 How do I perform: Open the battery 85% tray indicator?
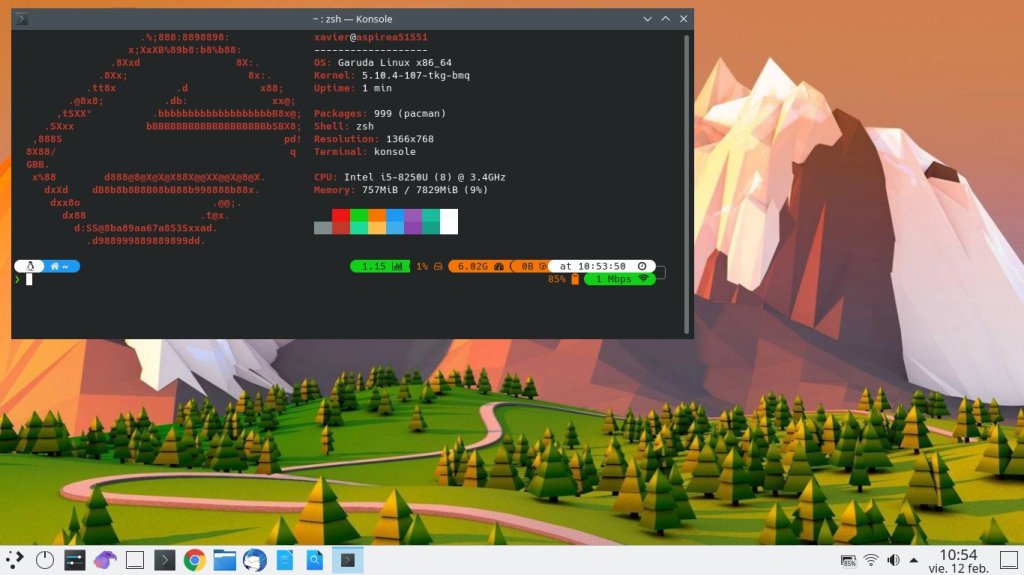(849, 560)
